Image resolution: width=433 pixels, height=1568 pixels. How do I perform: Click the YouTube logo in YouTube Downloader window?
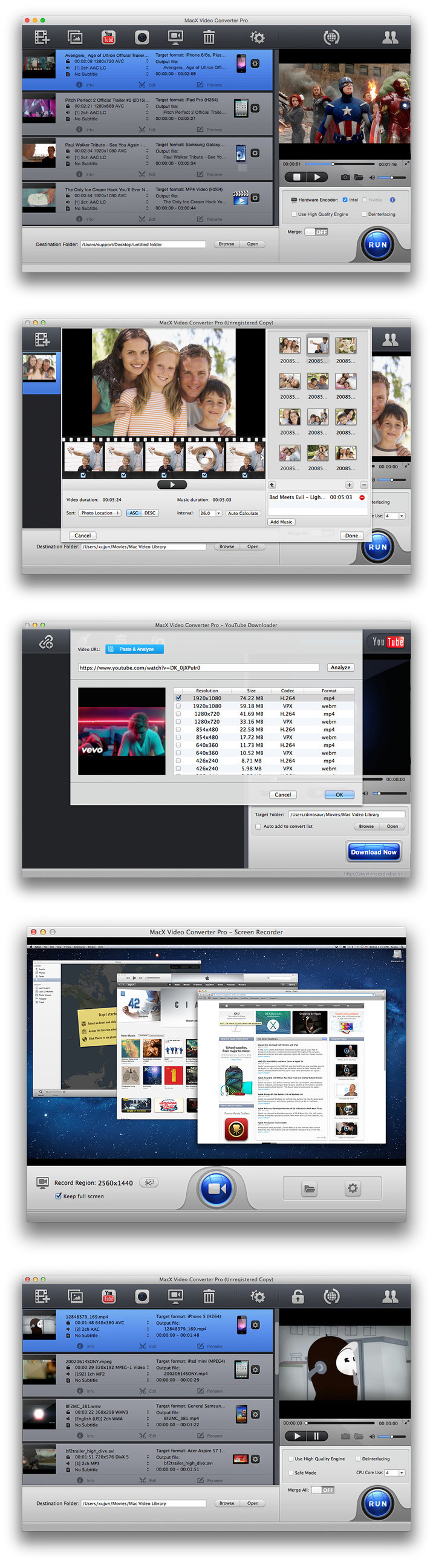[x=388, y=641]
